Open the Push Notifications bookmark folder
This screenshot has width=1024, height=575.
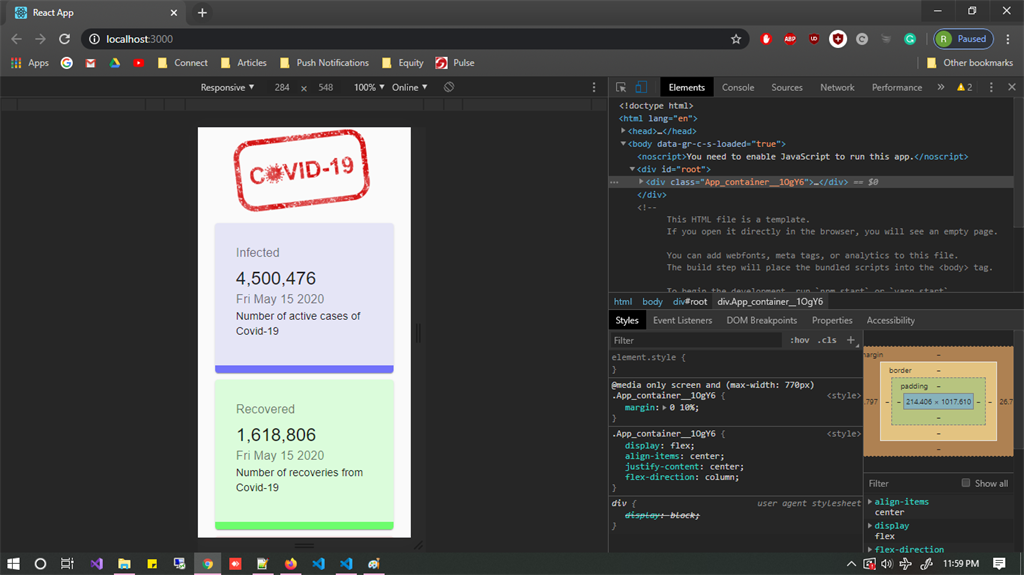[x=324, y=62]
